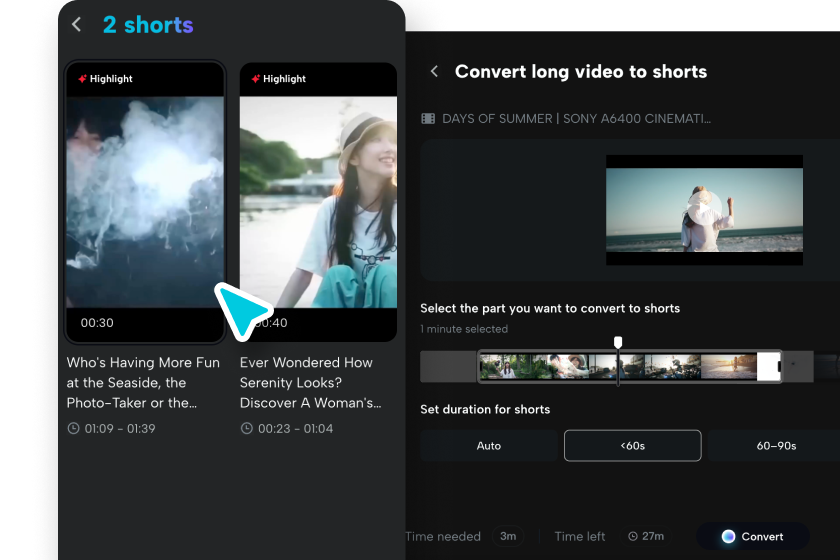Click the DAYS OF SUMMER video file name
This screenshot has width=840, height=560.
[576, 118]
